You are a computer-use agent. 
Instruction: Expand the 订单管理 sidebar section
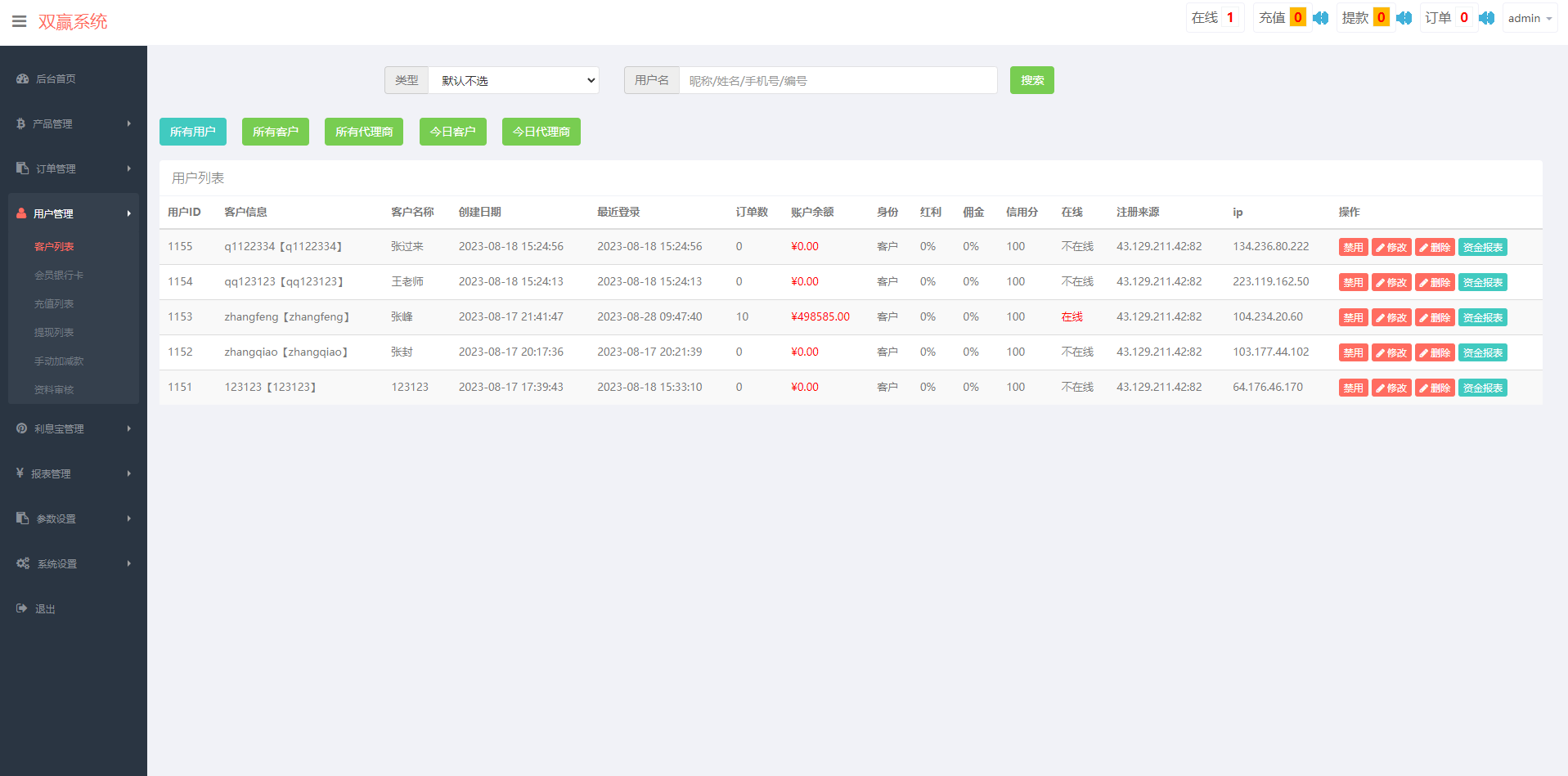[x=74, y=169]
